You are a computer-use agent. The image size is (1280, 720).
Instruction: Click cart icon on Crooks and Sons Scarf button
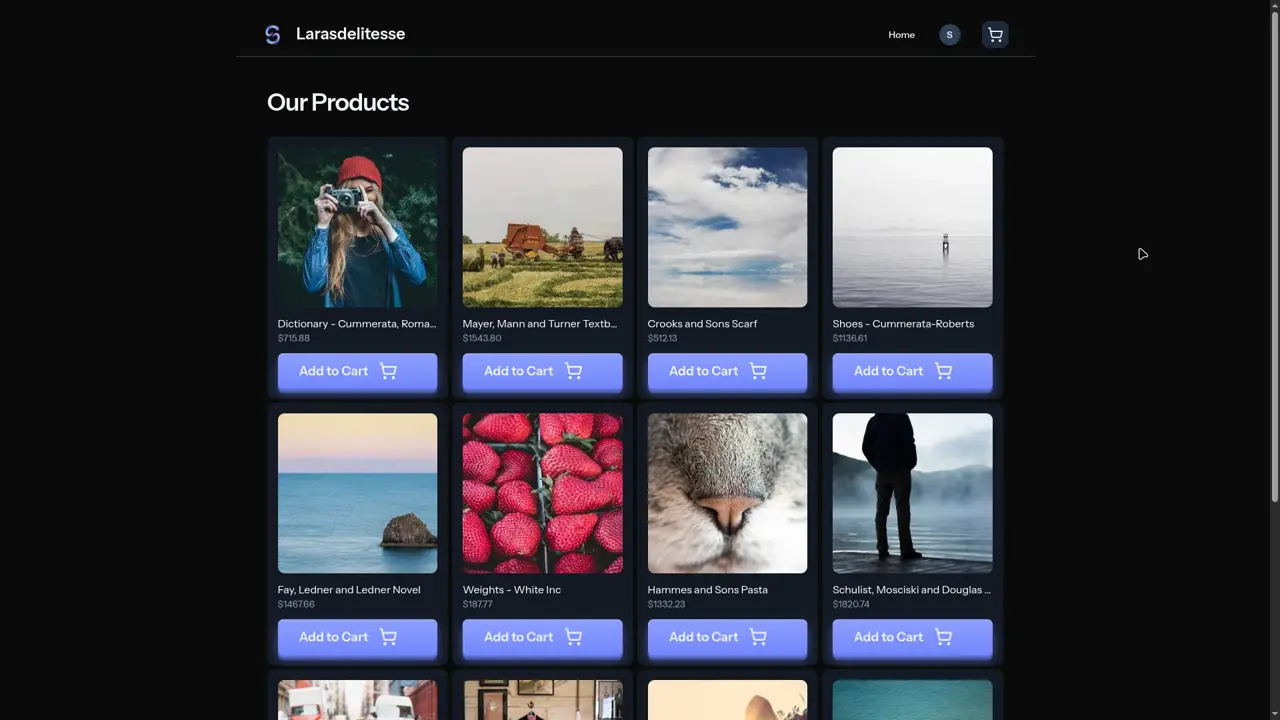pos(758,371)
